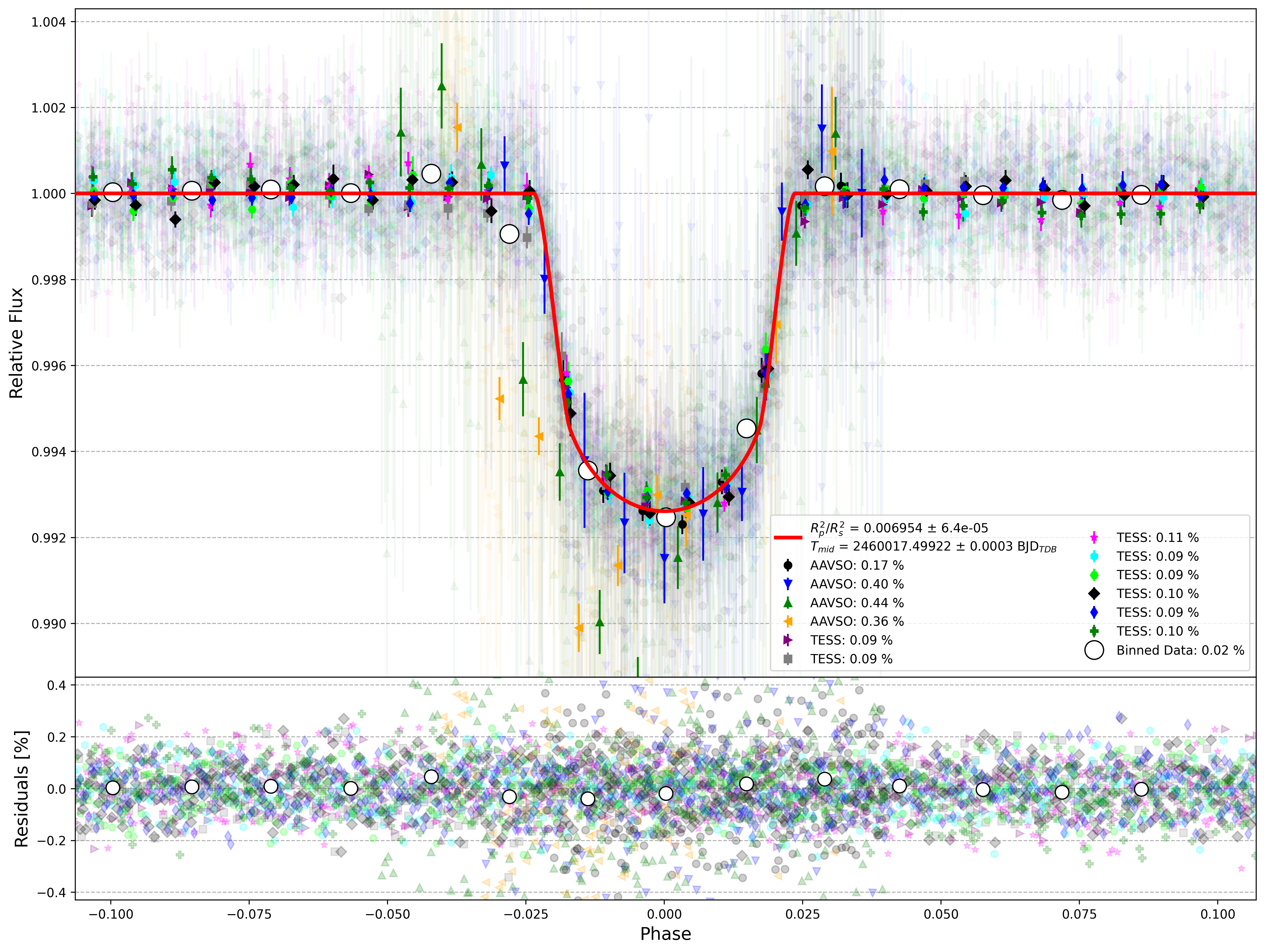Screen dimensions: 1265x952
Task: Click the 1.004 tick label on the flux axis
Action: pos(49,22)
